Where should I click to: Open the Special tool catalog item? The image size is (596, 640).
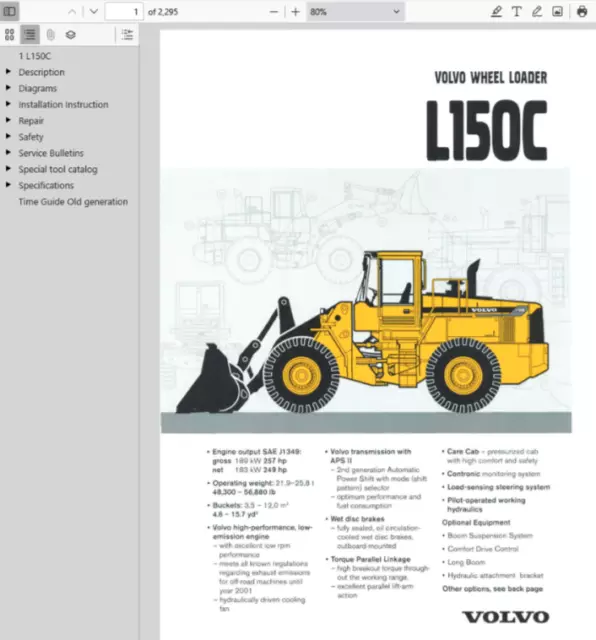58,169
